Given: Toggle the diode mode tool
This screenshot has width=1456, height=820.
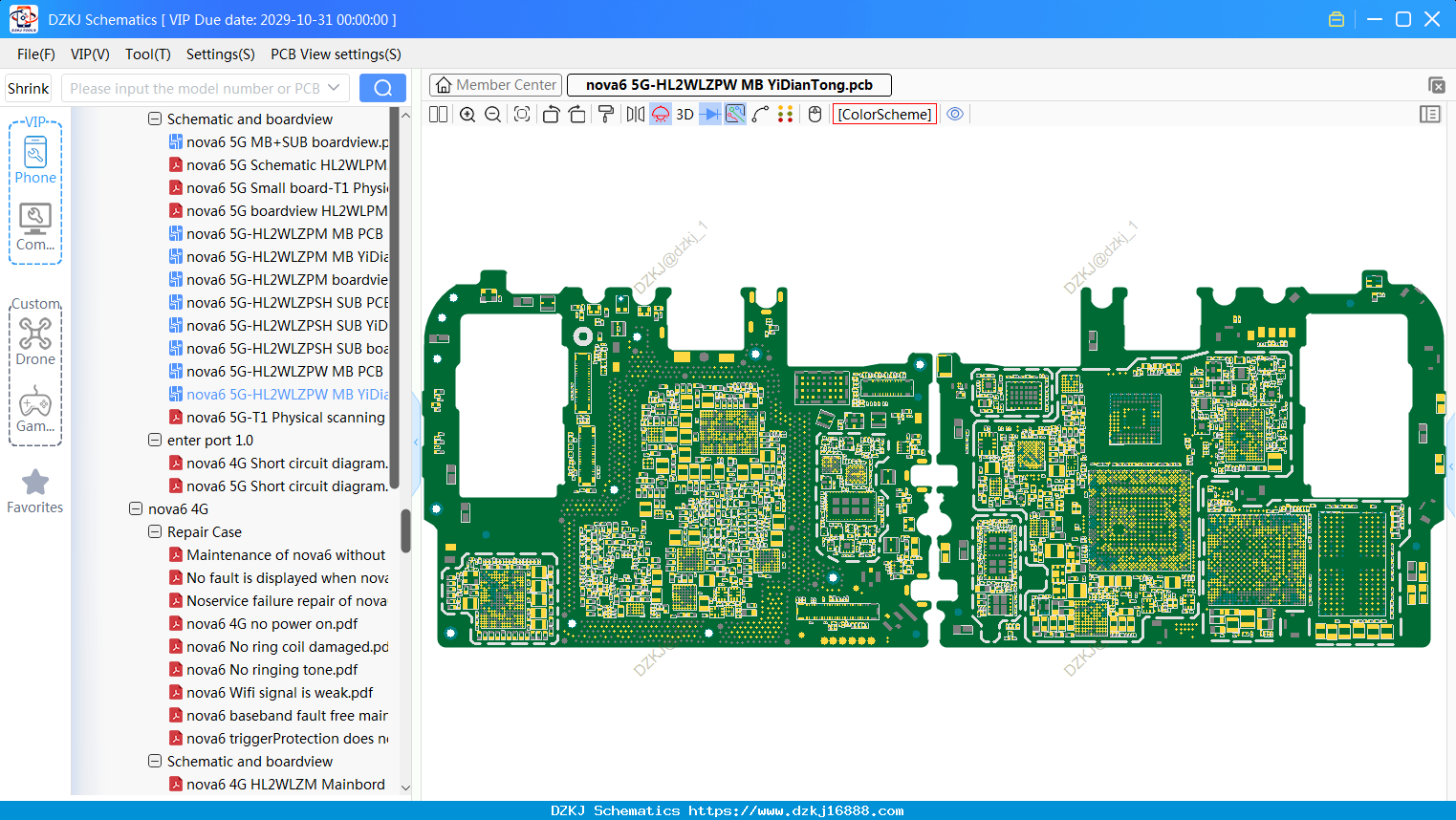Looking at the screenshot, I should coord(710,115).
